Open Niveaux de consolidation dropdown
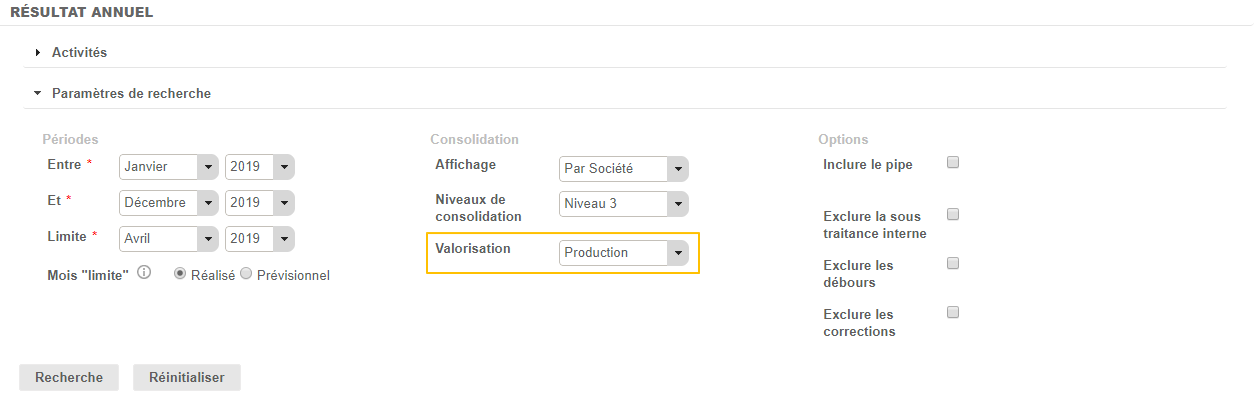The height and width of the screenshot is (400, 1255). (624, 204)
